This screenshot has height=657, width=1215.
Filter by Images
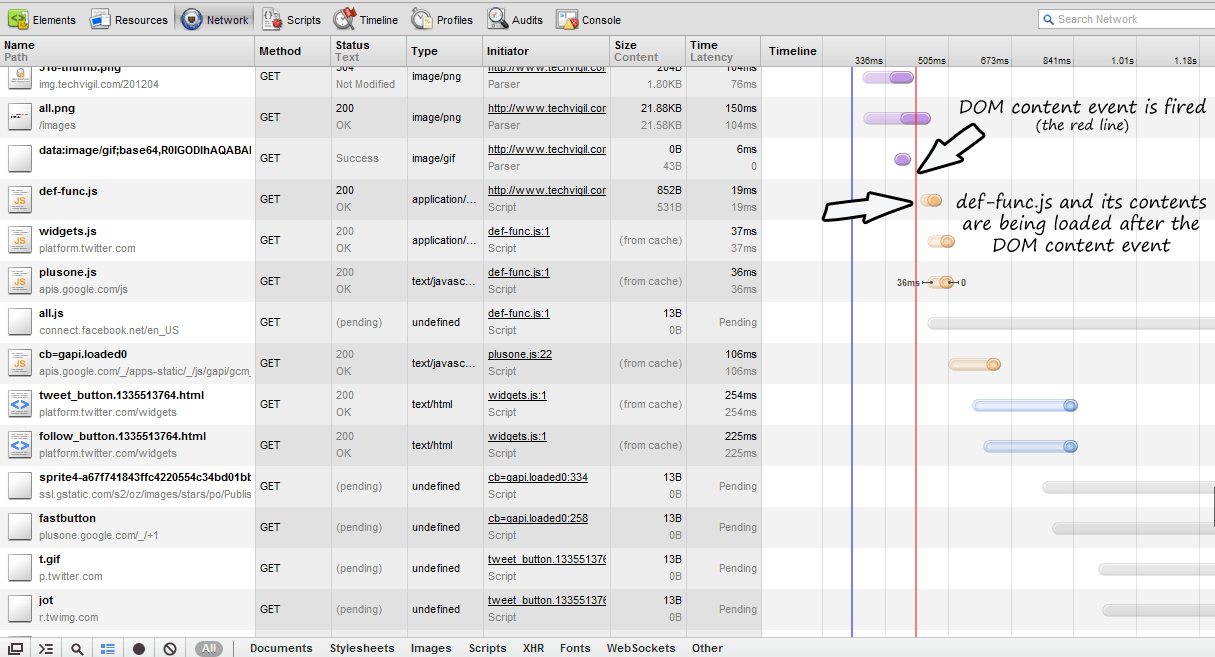431,648
